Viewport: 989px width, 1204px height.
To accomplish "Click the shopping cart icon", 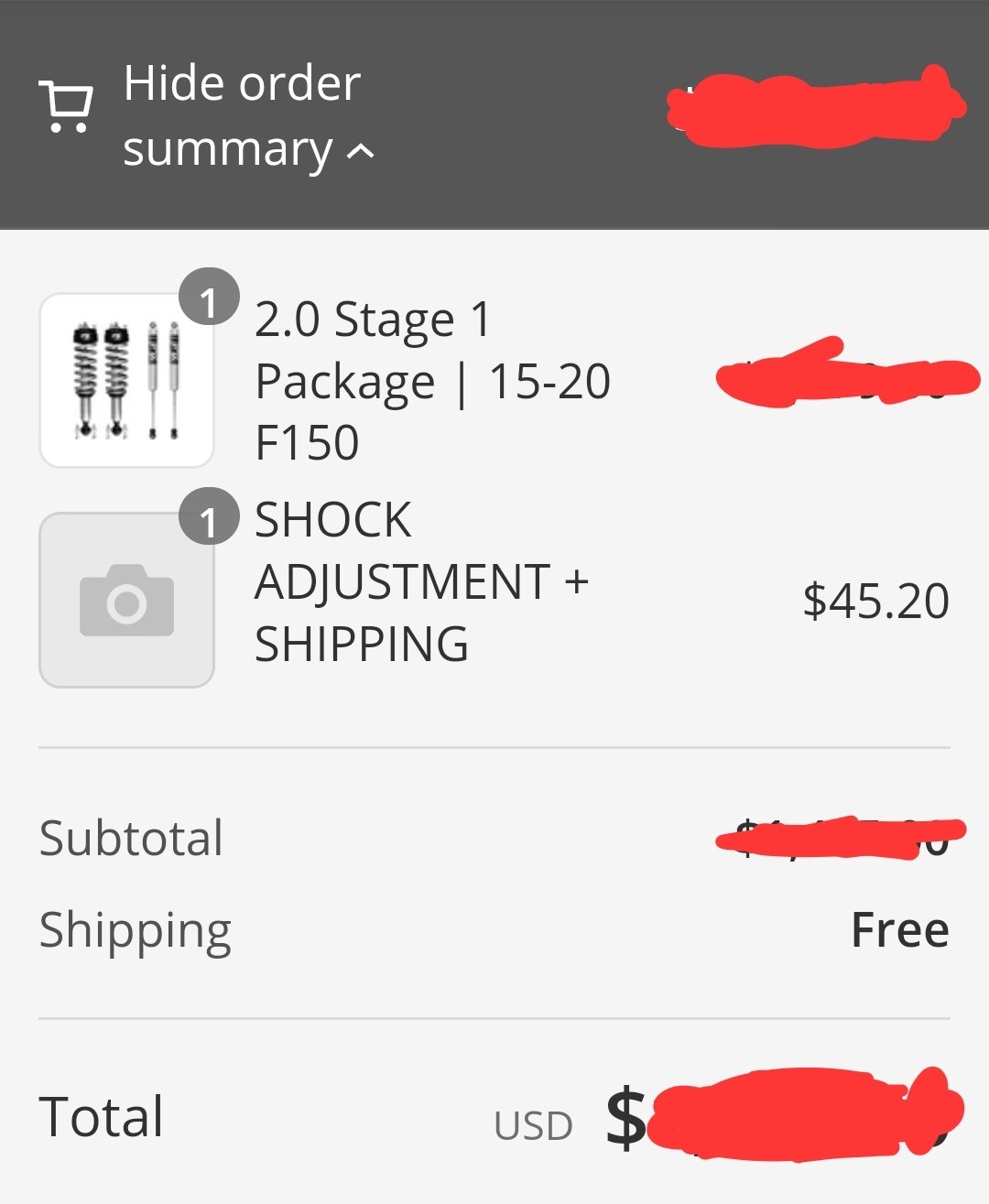I will click(x=65, y=108).
